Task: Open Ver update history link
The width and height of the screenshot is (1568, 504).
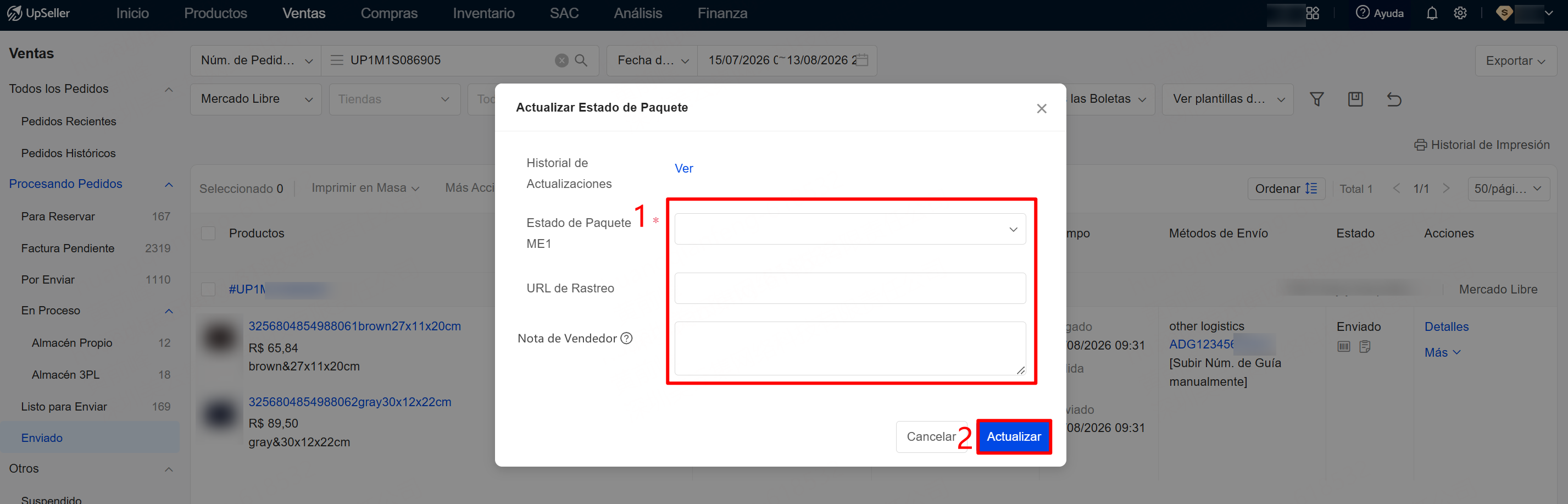Action: [683, 169]
